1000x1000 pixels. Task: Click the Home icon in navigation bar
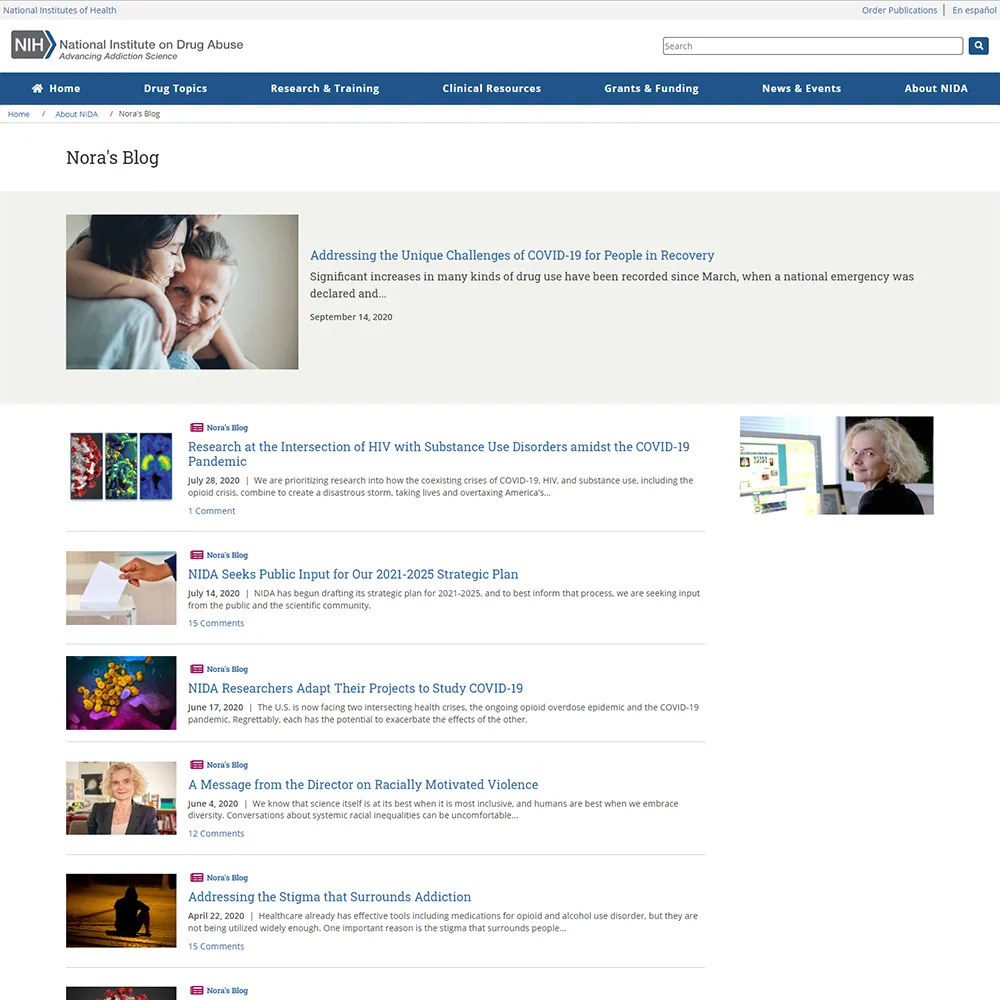click(38, 88)
